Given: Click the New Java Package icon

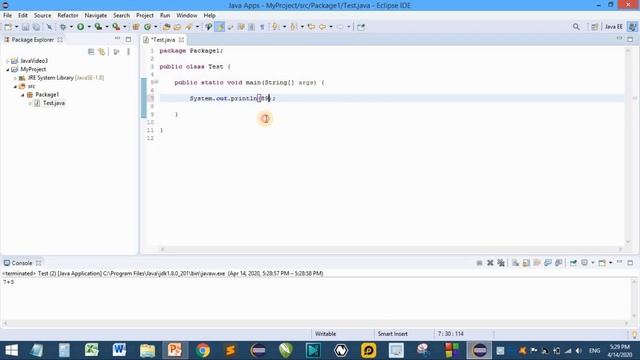Looking at the screenshot, I should 136,27.
